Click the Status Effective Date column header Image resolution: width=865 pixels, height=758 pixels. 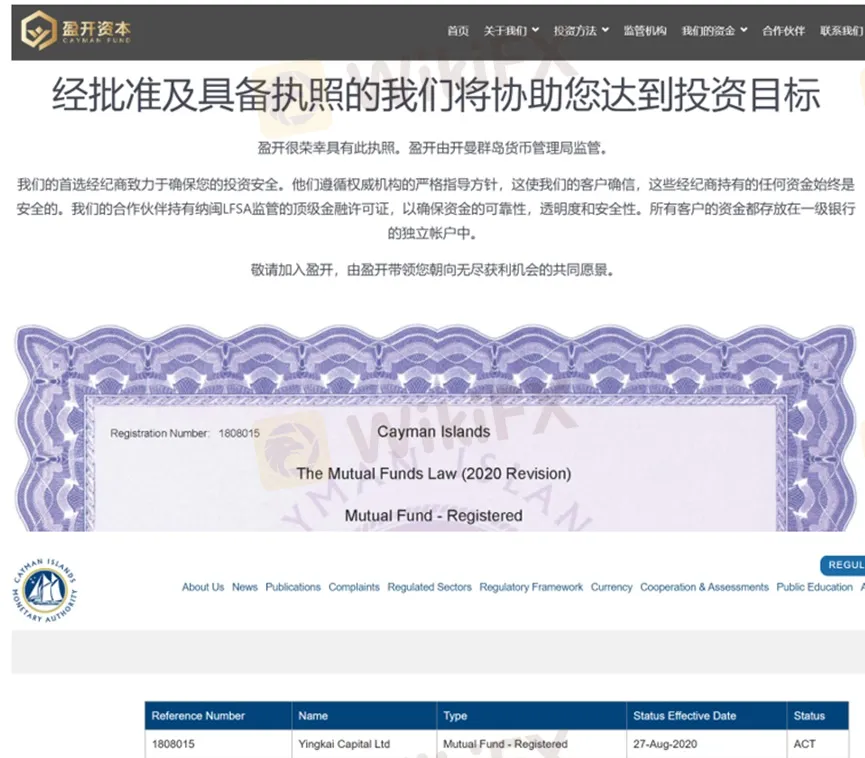tap(707, 716)
